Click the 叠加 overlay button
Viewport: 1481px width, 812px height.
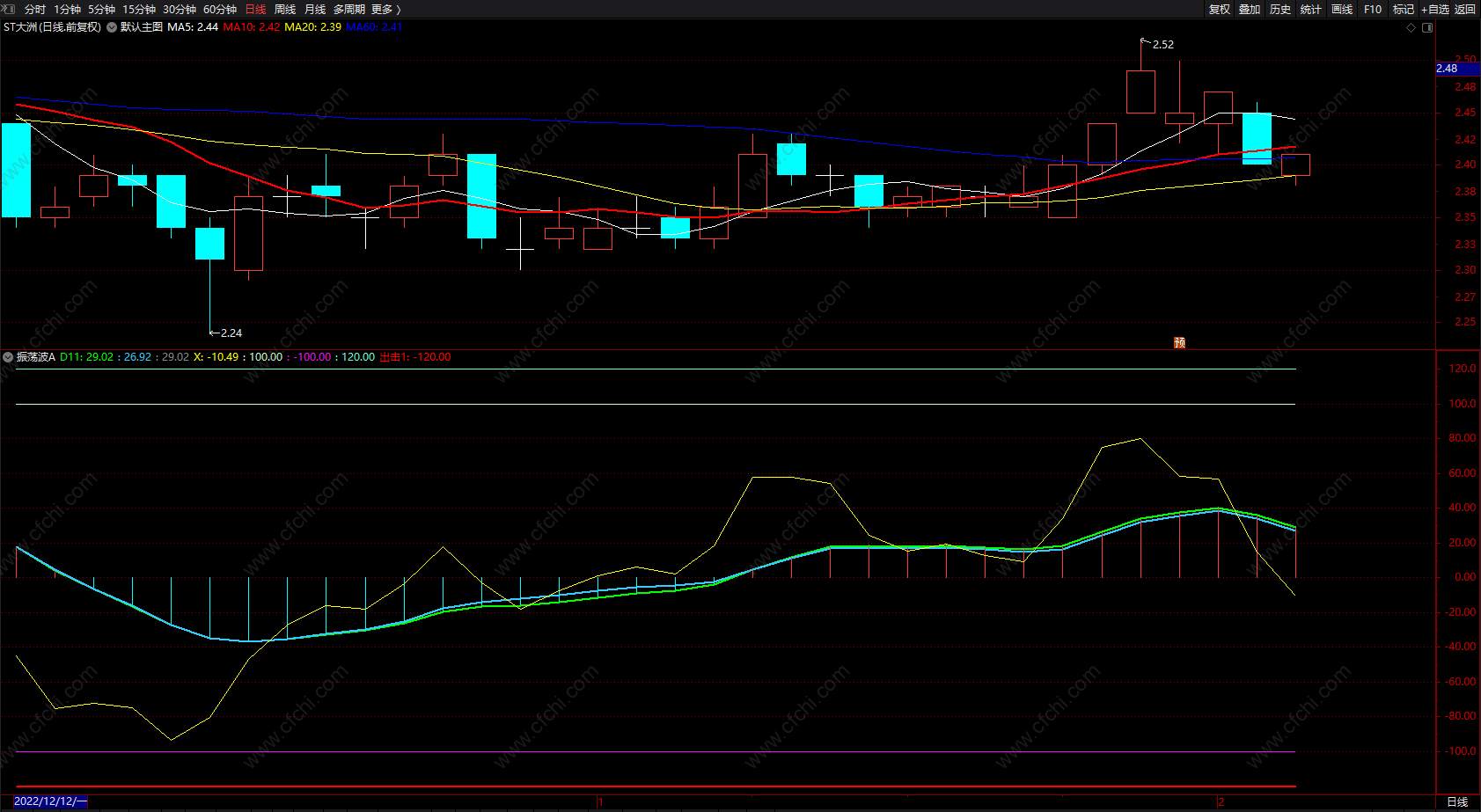click(x=1250, y=9)
